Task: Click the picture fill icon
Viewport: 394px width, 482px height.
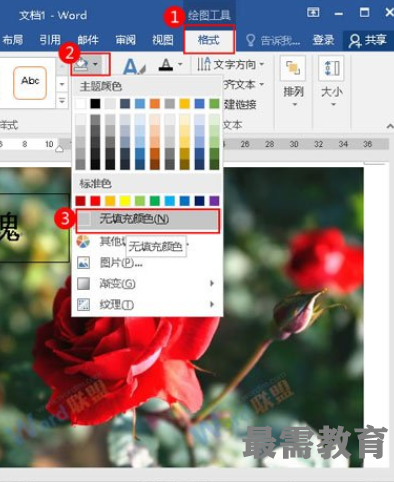Action: (83, 263)
